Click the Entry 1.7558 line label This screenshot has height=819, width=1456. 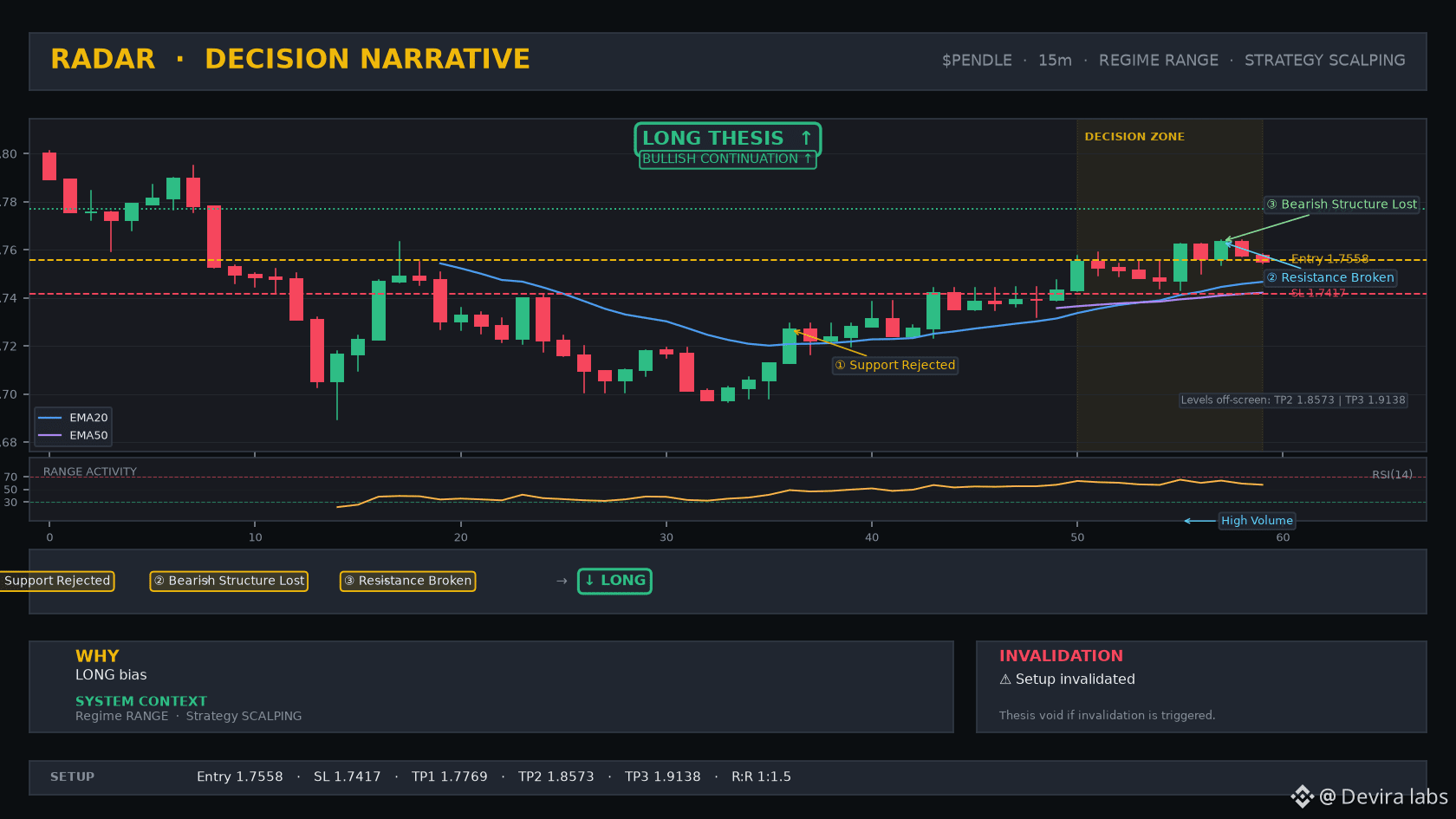click(x=1329, y=258)
